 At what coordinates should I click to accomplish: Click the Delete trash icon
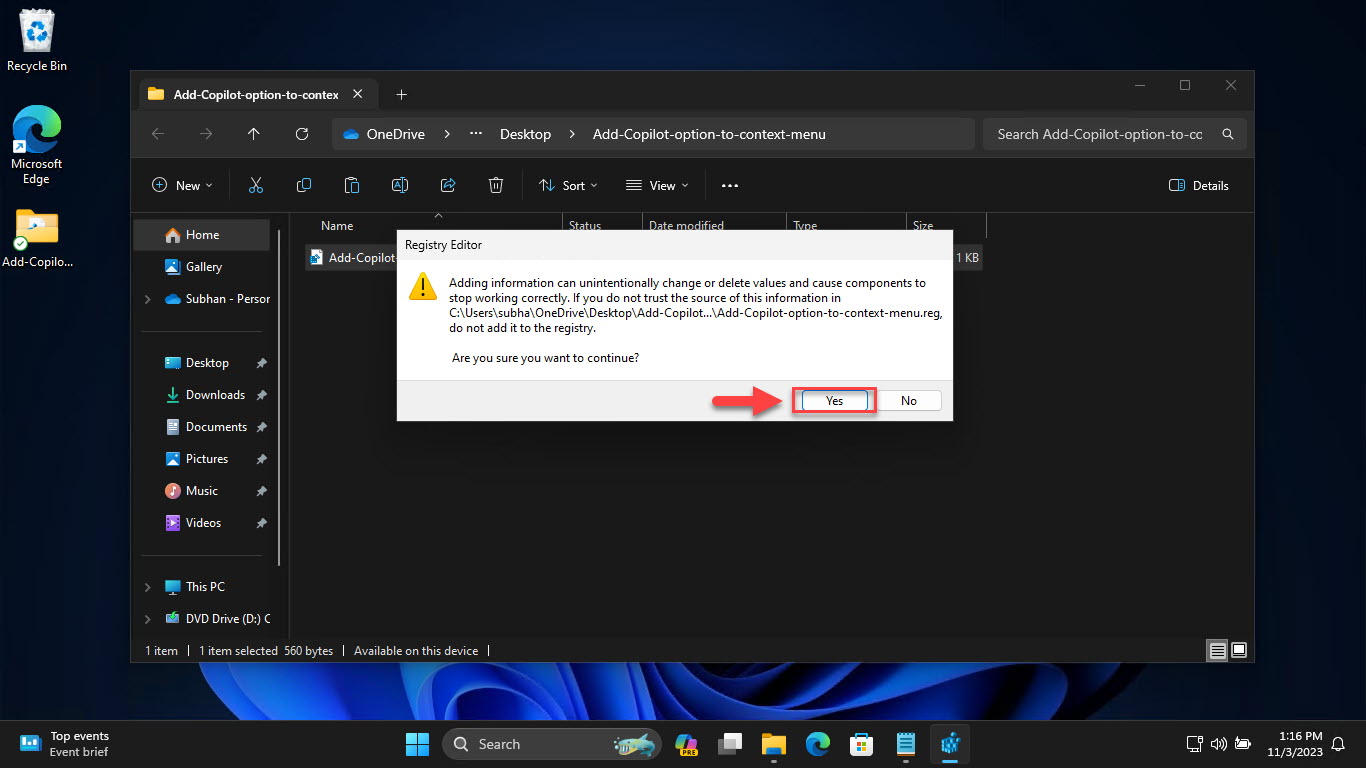pos(496,185)
